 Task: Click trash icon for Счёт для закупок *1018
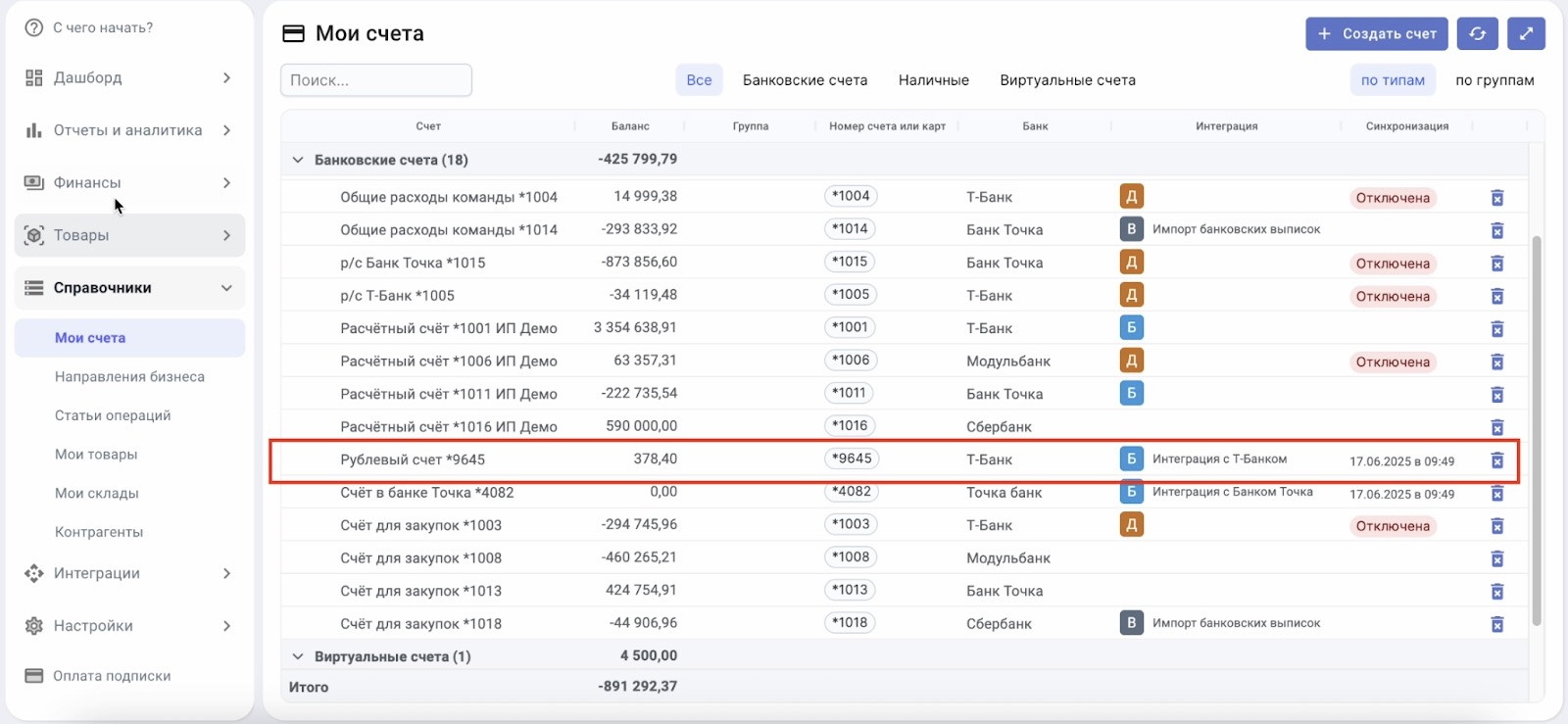pyautogui.click(x=1496, y=624)
